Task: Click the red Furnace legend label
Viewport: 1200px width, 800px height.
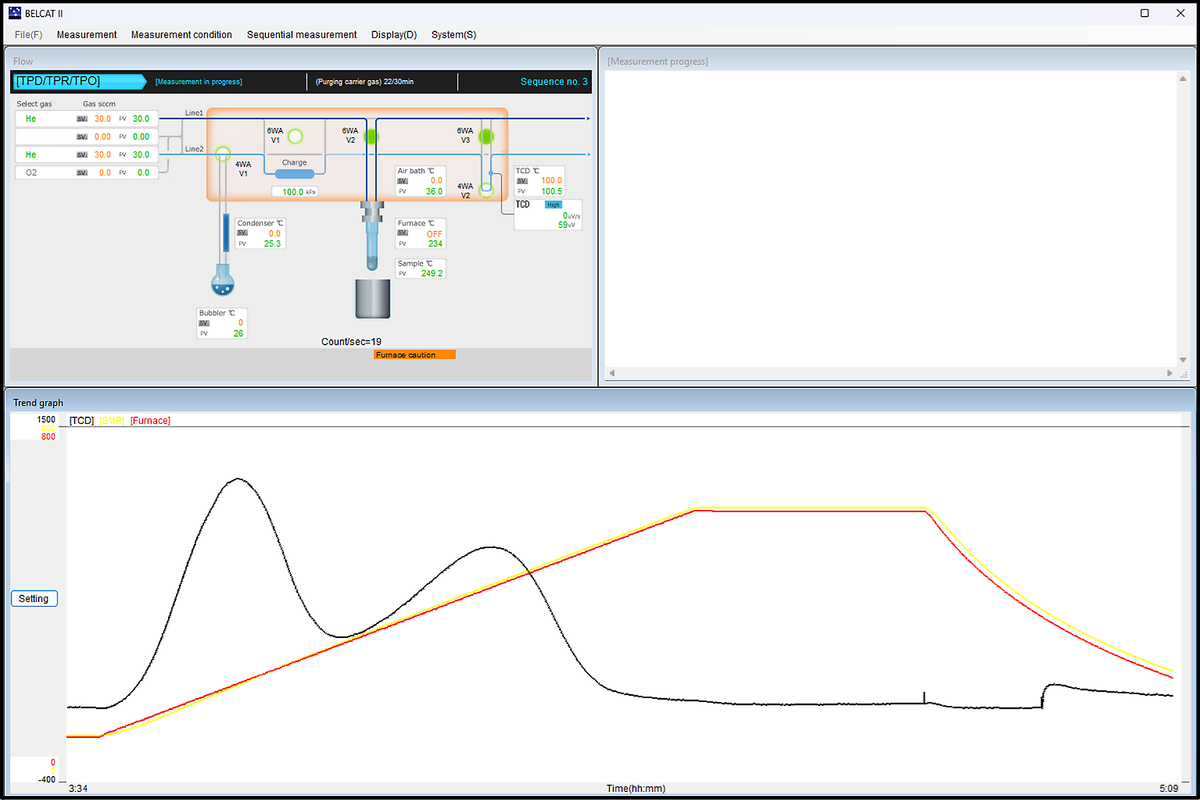Action: 150,421
